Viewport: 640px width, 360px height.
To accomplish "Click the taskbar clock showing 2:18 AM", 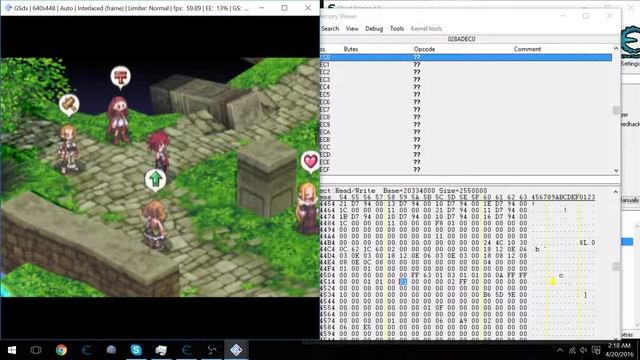I will 620,350.
